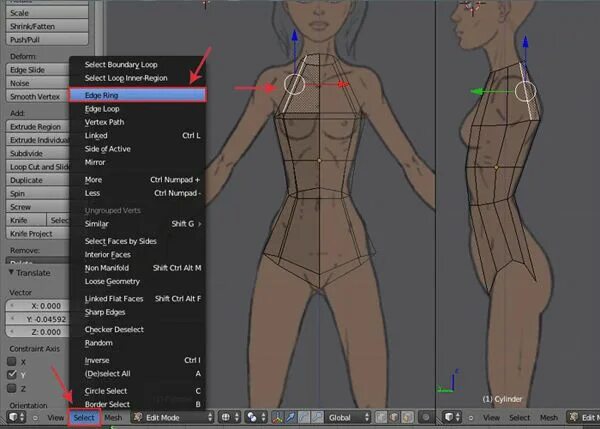600x429 pixels.
Task: Click the Subdivide button
Action: click(x=38, y=153)
